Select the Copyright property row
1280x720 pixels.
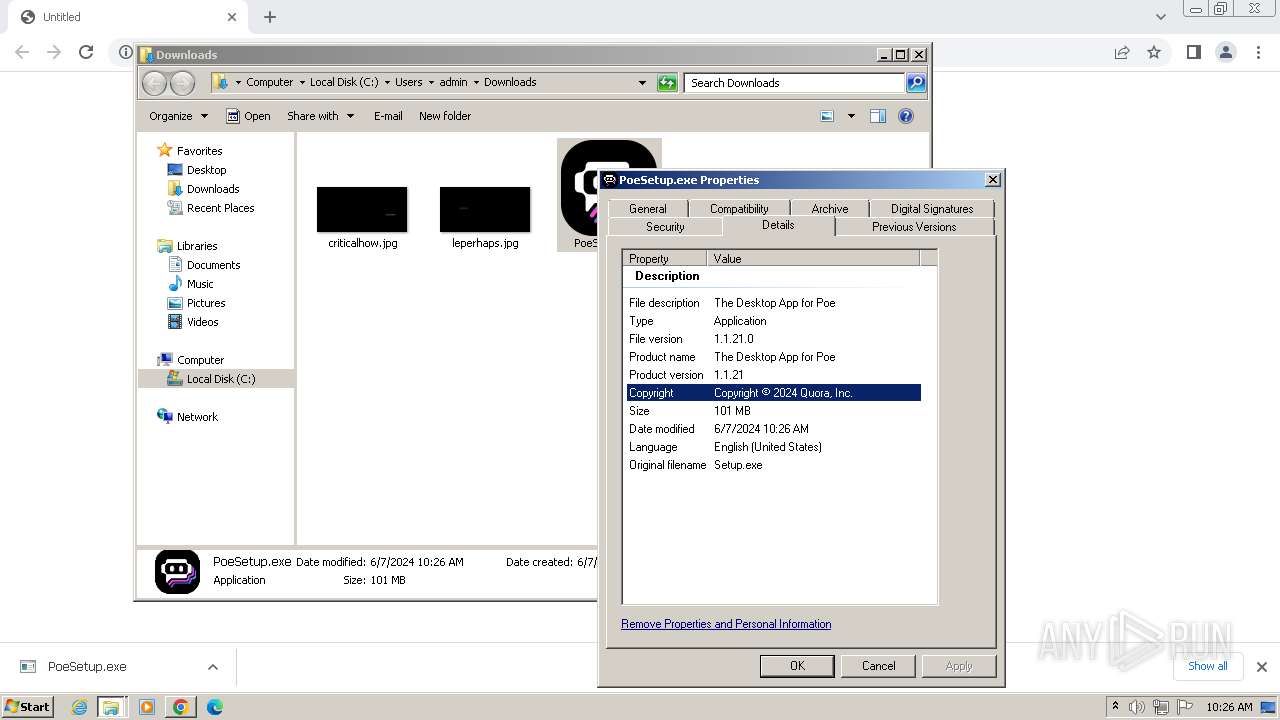point(774,393)
